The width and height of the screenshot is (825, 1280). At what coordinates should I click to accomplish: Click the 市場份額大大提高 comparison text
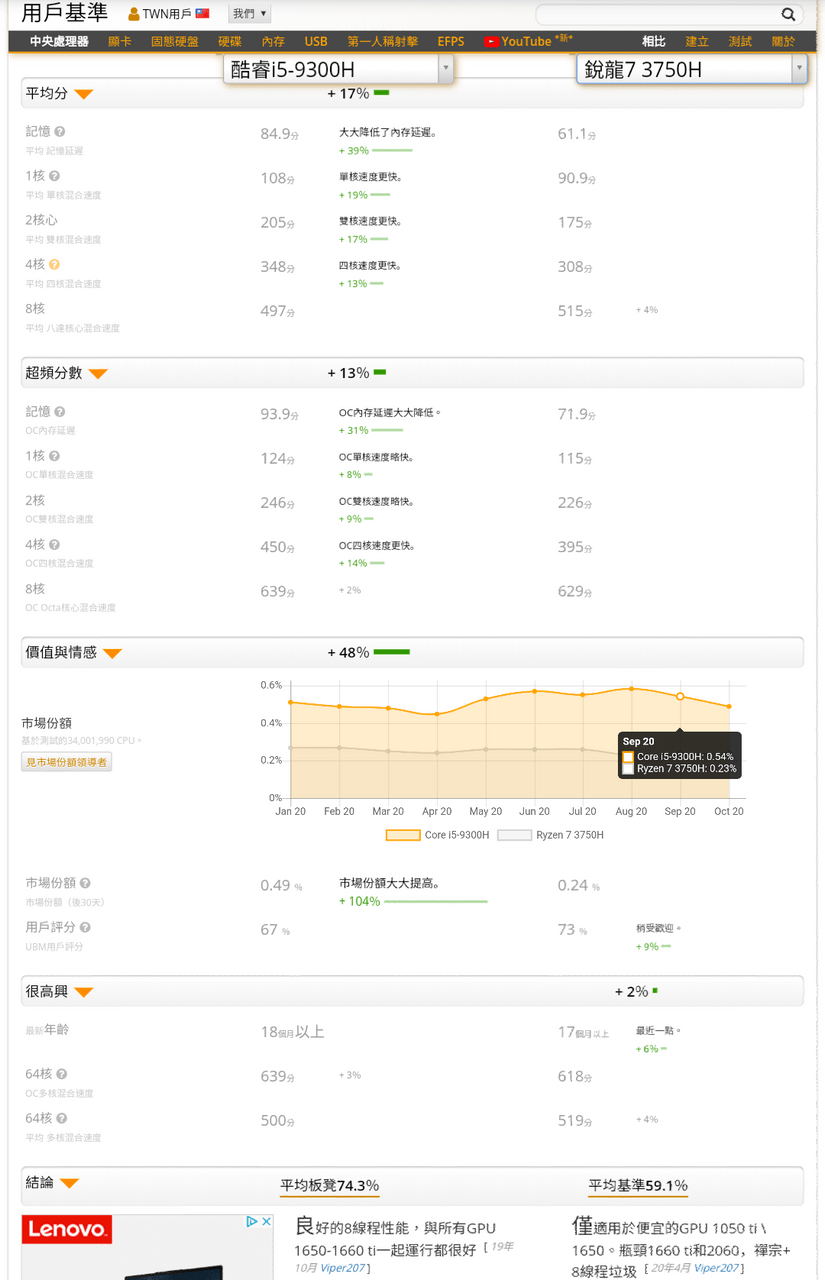click(390, 883)
